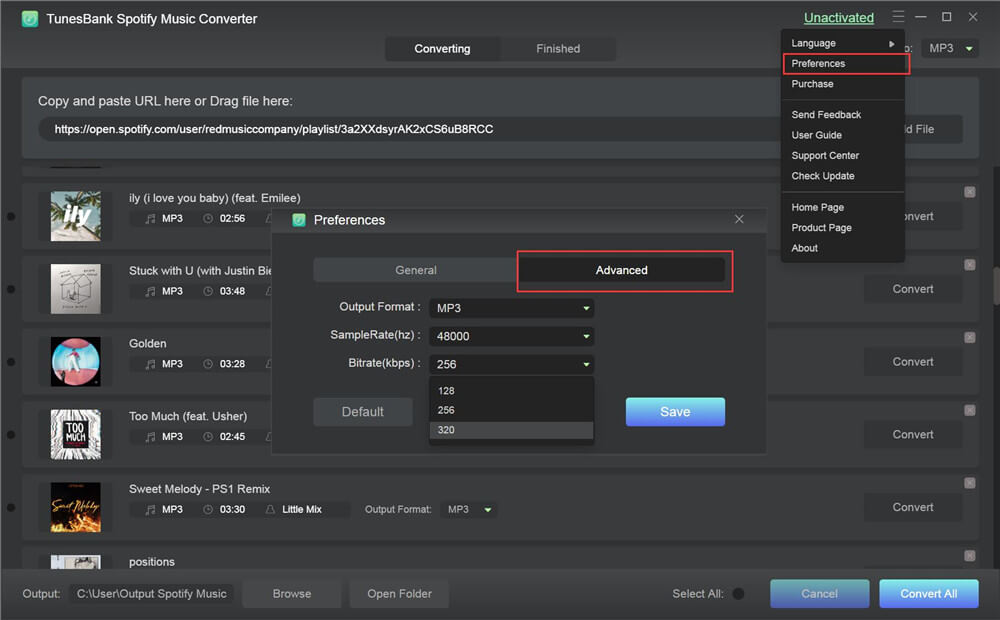Collapse the Bitrate 256 dropdown
Image resolution: width=1000 pixels, height=620 pixels.
(x=511, y=364)
